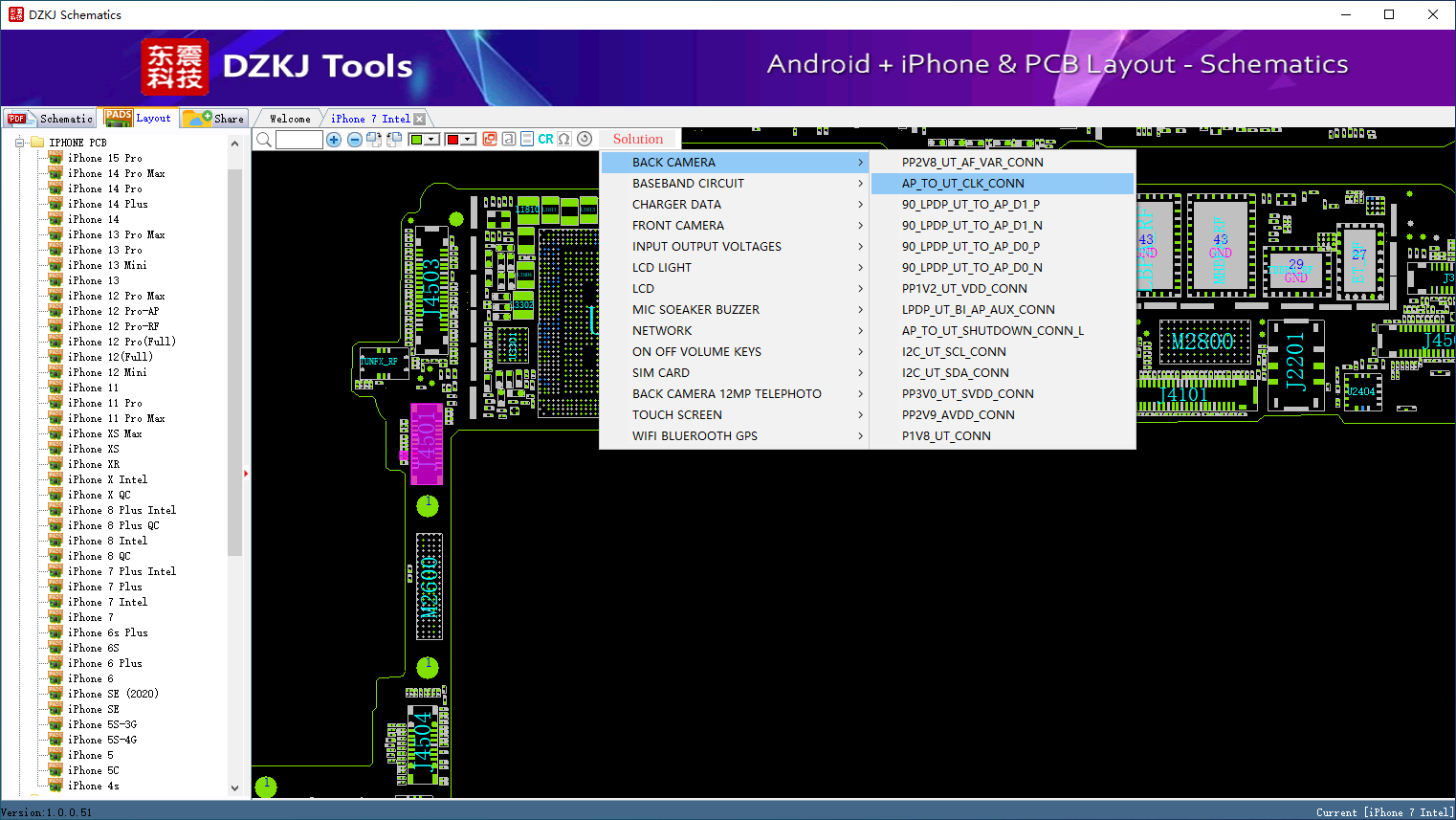Open the SIM CARD menu item
This screenshot has height=820, width=1456.
pos(735,373)
